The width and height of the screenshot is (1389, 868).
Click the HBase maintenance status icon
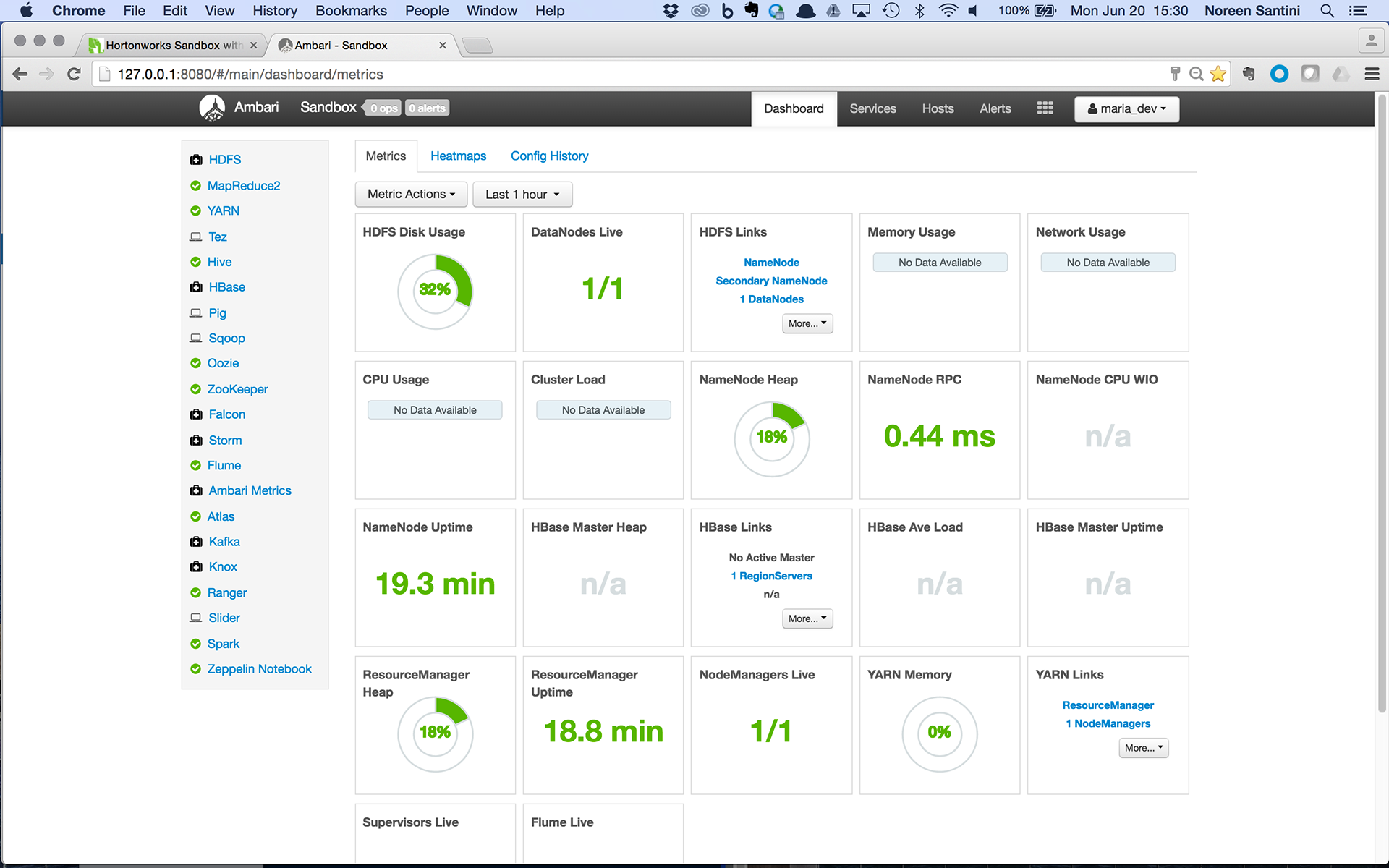pyautogui.click(x=196, y=287)
